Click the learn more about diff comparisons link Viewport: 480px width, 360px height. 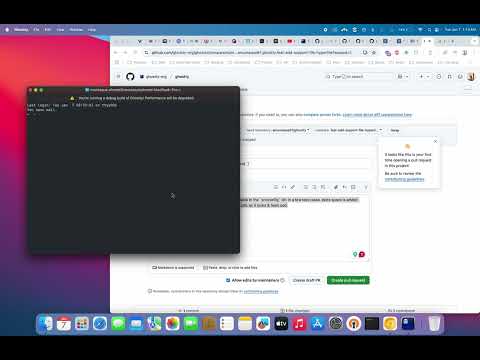[377, 115]
